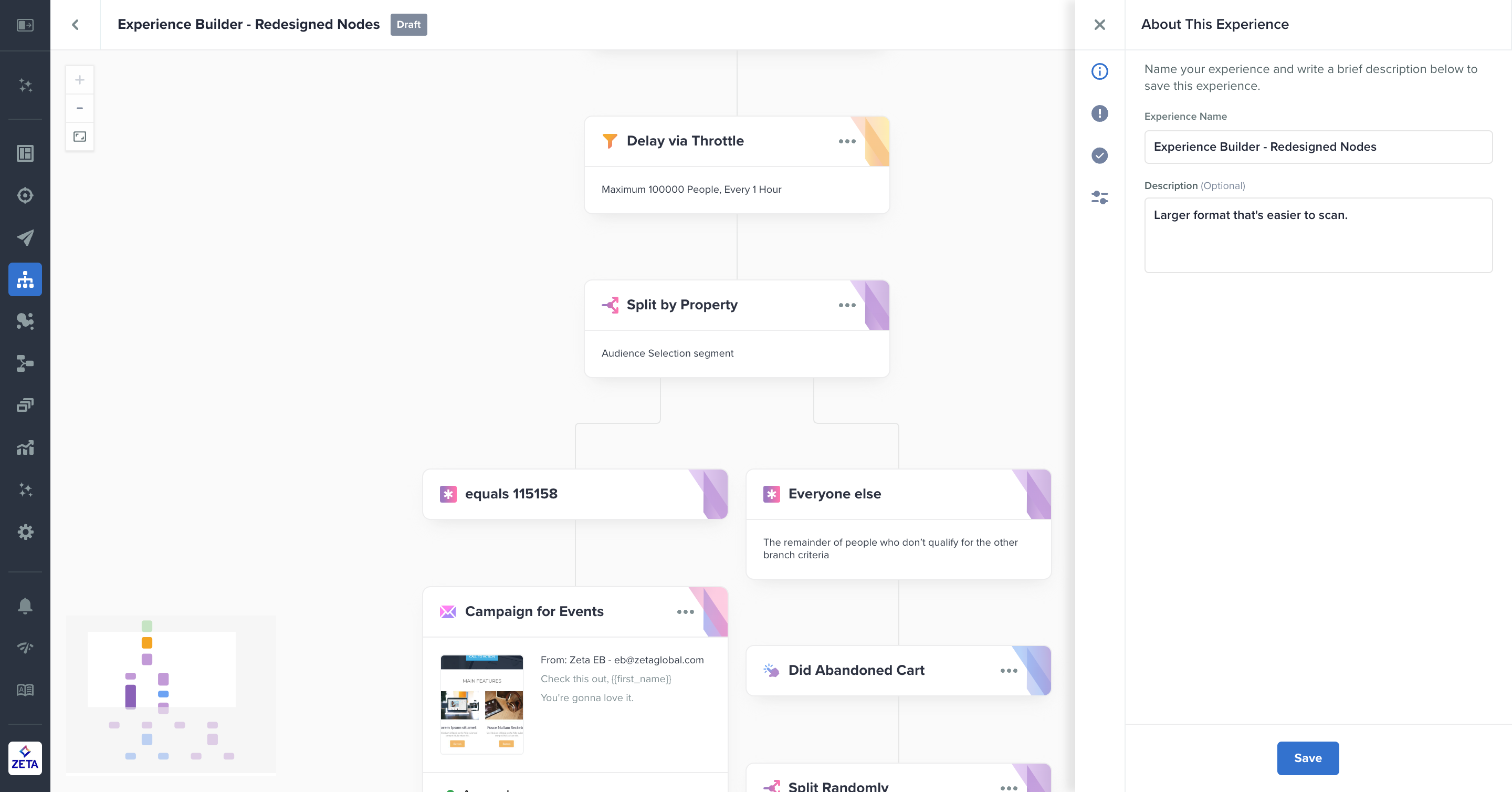Click the zoom out minus button
Image resolution: width=1512 pixels, height=792 pixels.
point(80,108)
